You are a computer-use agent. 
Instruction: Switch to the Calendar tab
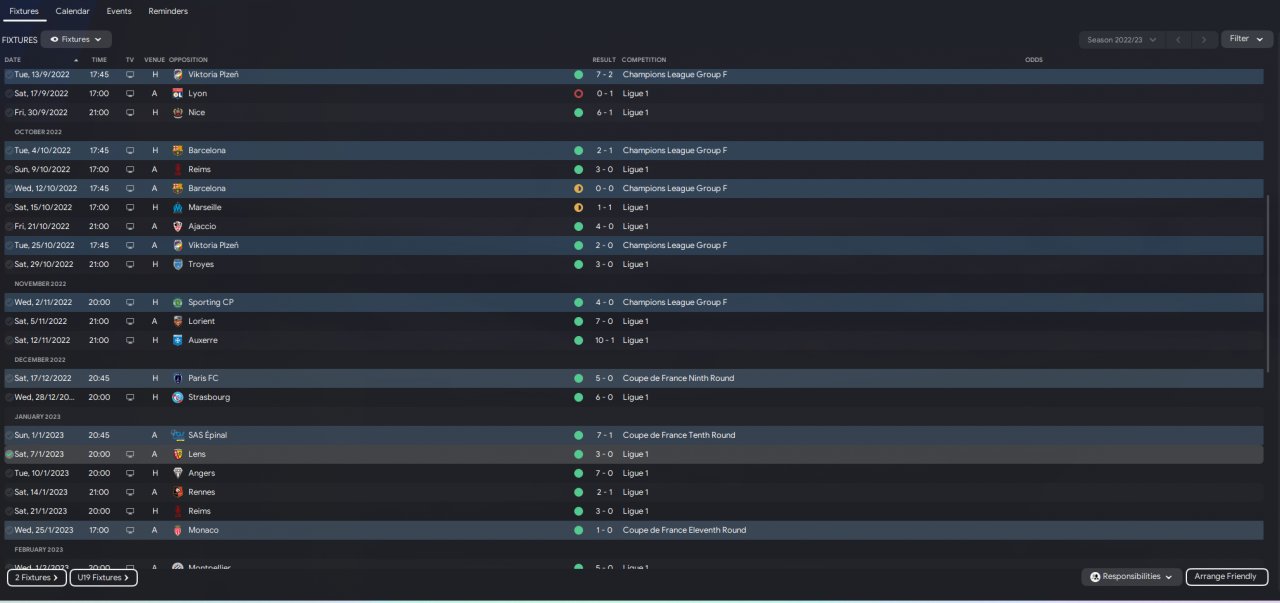pyautogui.click(x=72, y=11)
